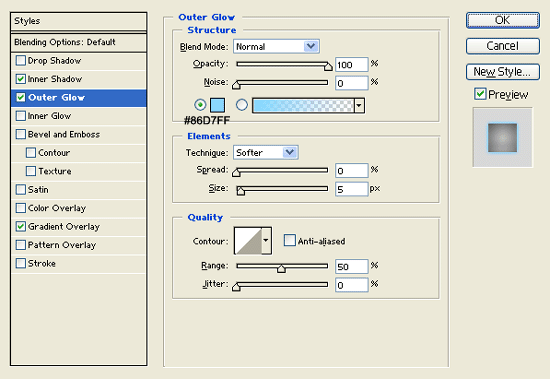Click the Opacity slider handle
550x379 pixels.
pos(328,66)
